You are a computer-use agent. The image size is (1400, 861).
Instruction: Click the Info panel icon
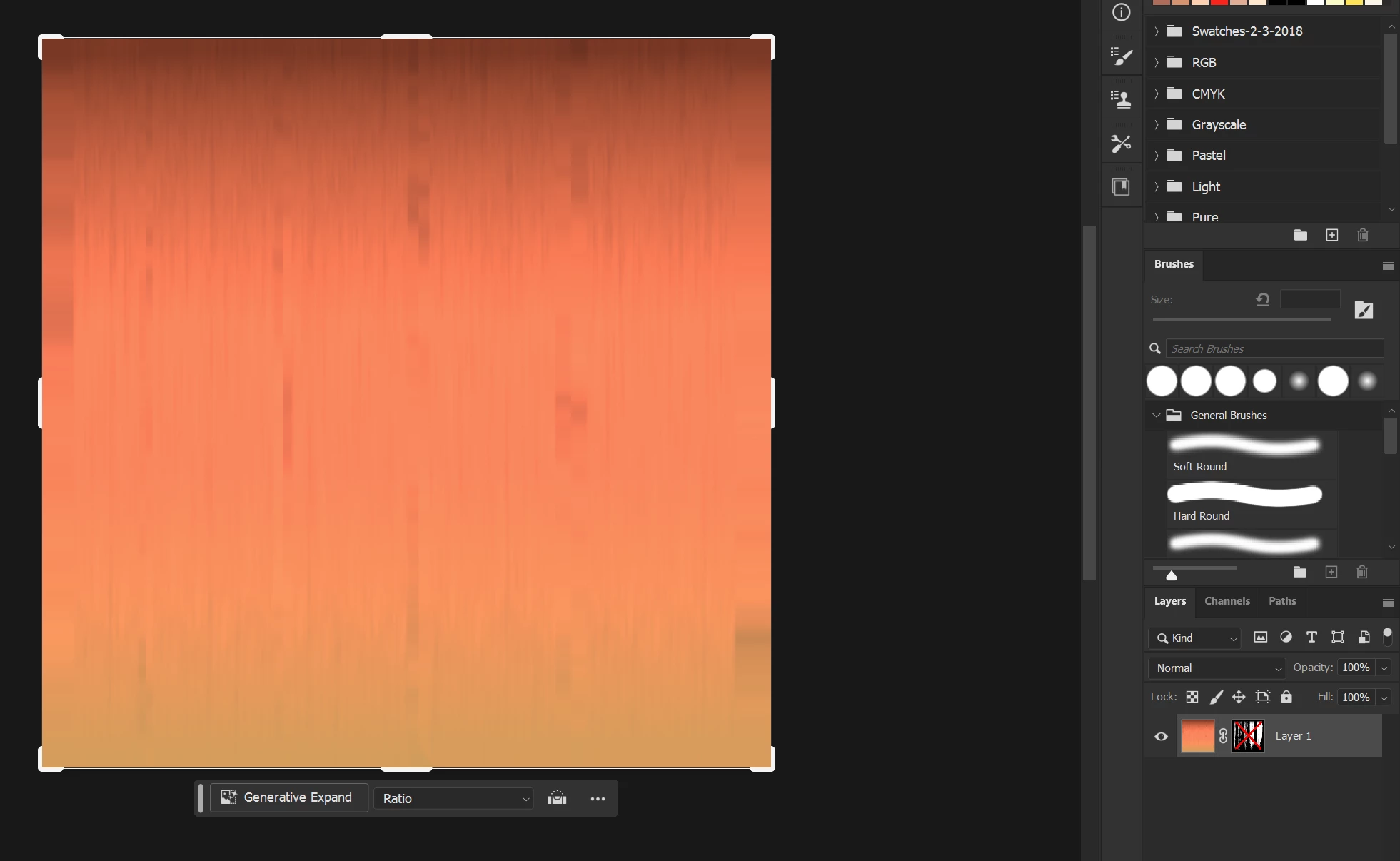[1122, 12]
